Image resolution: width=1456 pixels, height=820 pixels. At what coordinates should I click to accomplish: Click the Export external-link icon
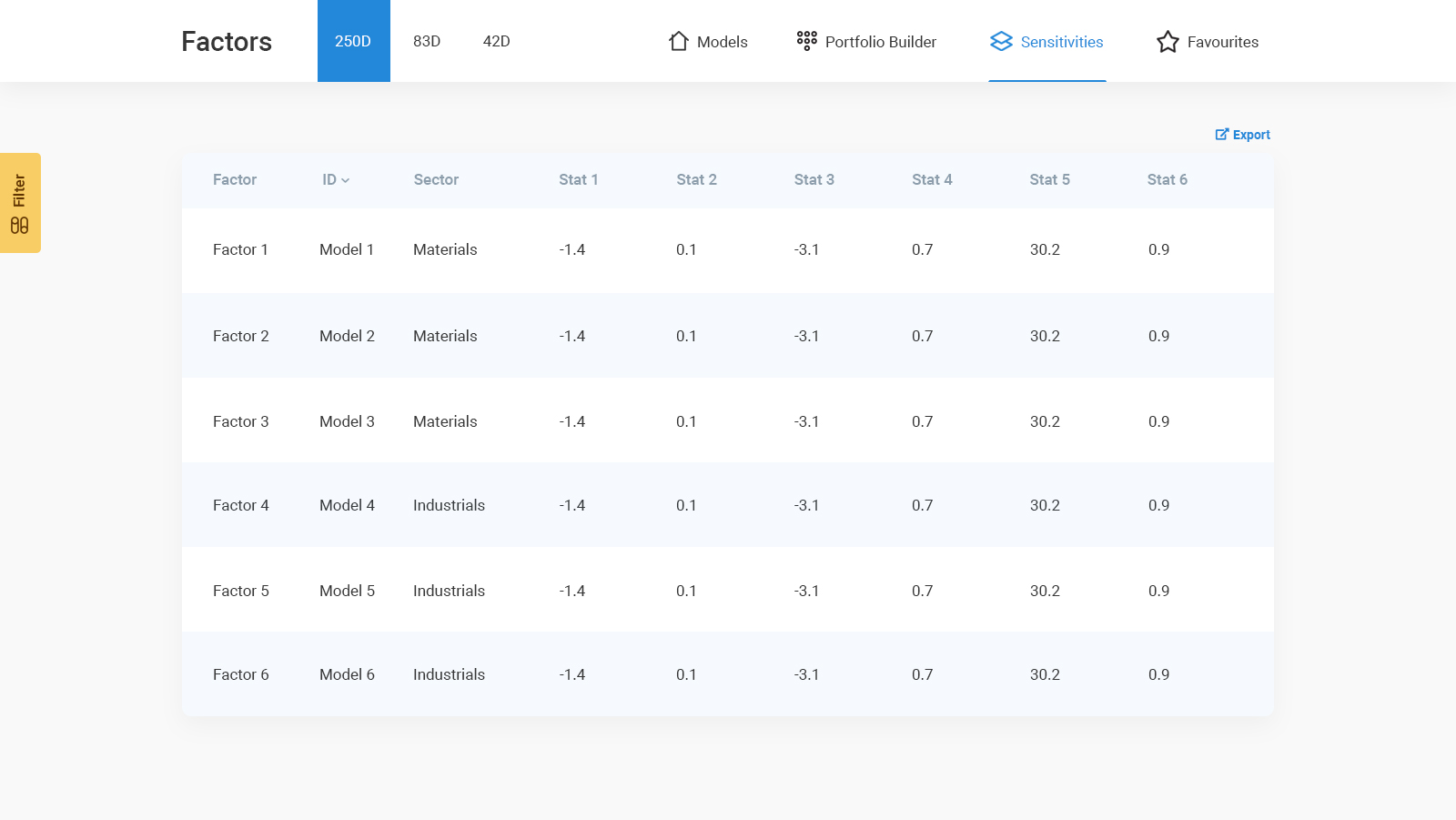1221,135
